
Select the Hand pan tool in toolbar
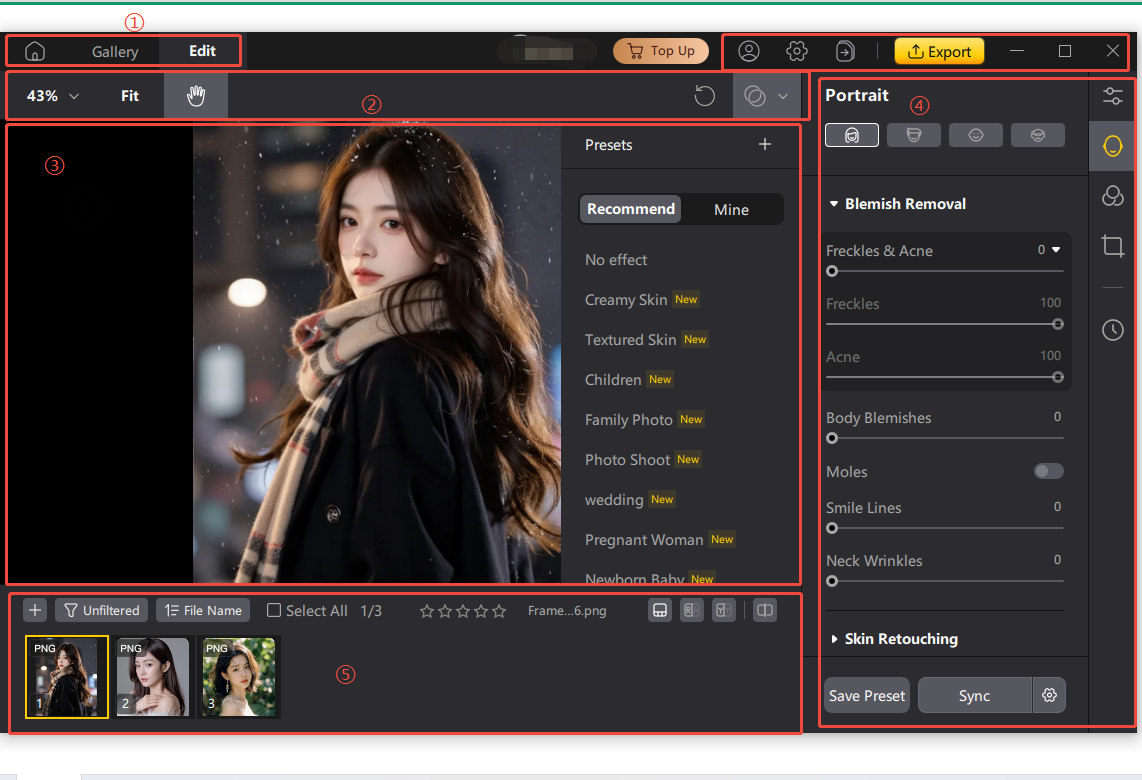195,95
